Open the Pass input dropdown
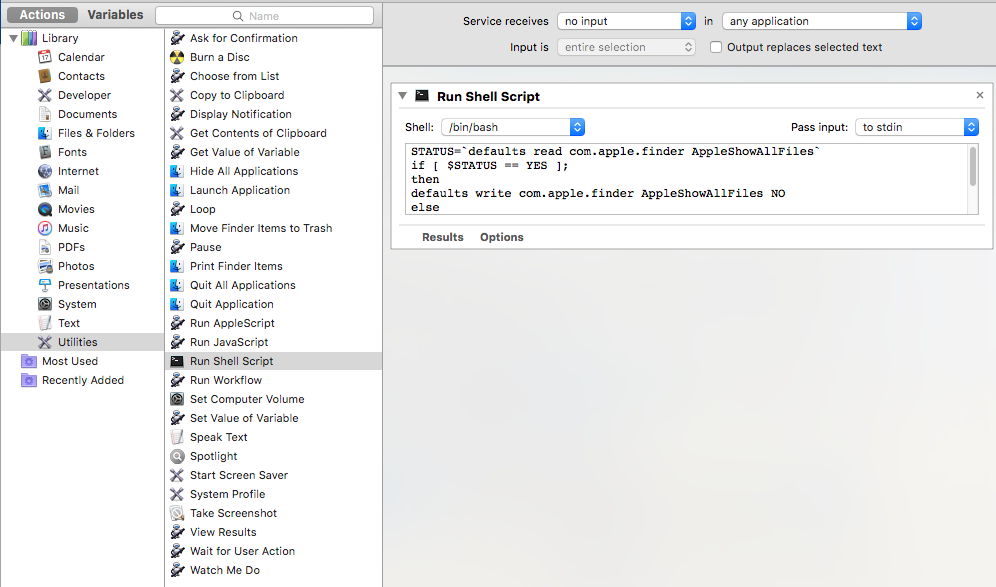996x587 pixels. point(916,126)
